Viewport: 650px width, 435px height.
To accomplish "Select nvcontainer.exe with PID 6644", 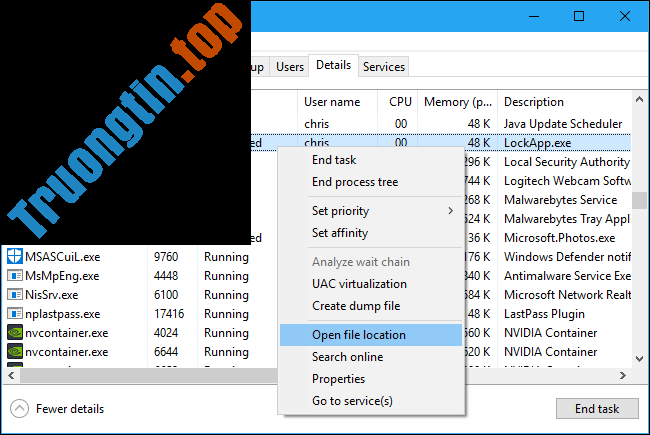I will [66, 352].
